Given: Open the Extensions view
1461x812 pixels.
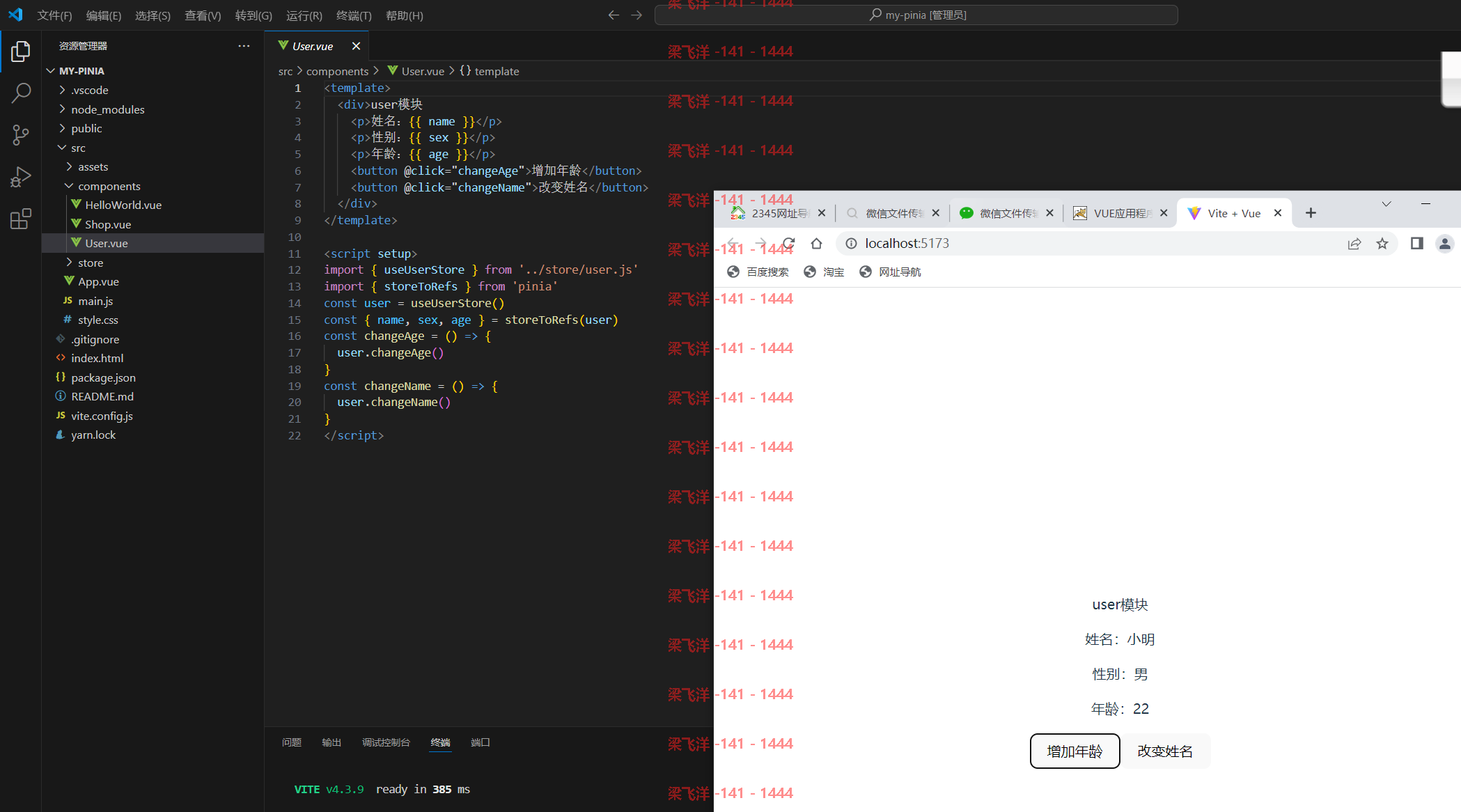Looking at the screenshot, I should click(x=21, y=219).
